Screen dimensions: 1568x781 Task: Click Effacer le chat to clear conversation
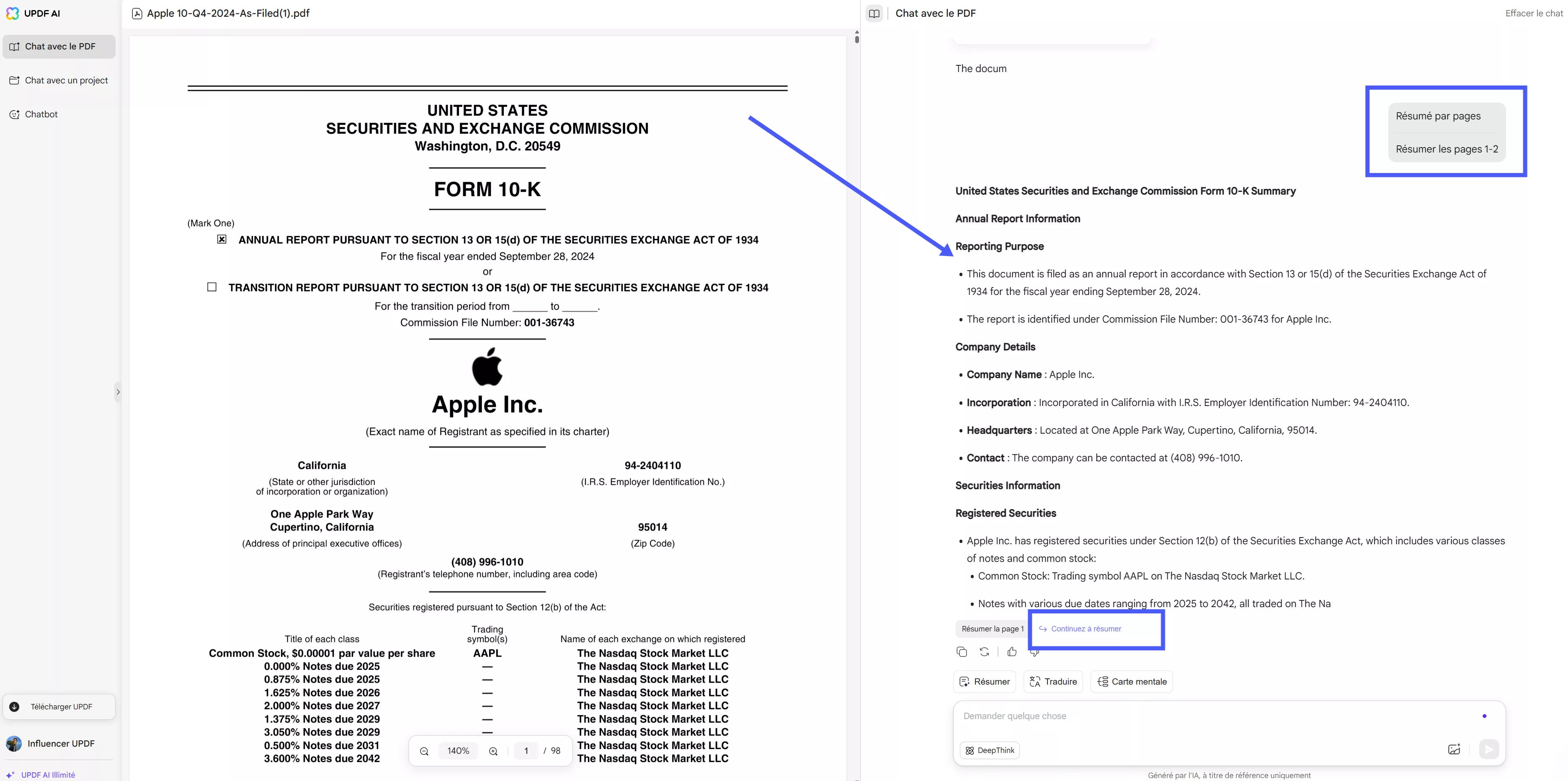coord(1534,13)
